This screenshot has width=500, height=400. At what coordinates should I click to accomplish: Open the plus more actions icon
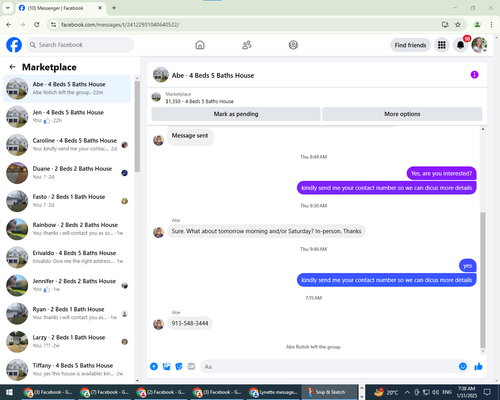pos(154,367)
